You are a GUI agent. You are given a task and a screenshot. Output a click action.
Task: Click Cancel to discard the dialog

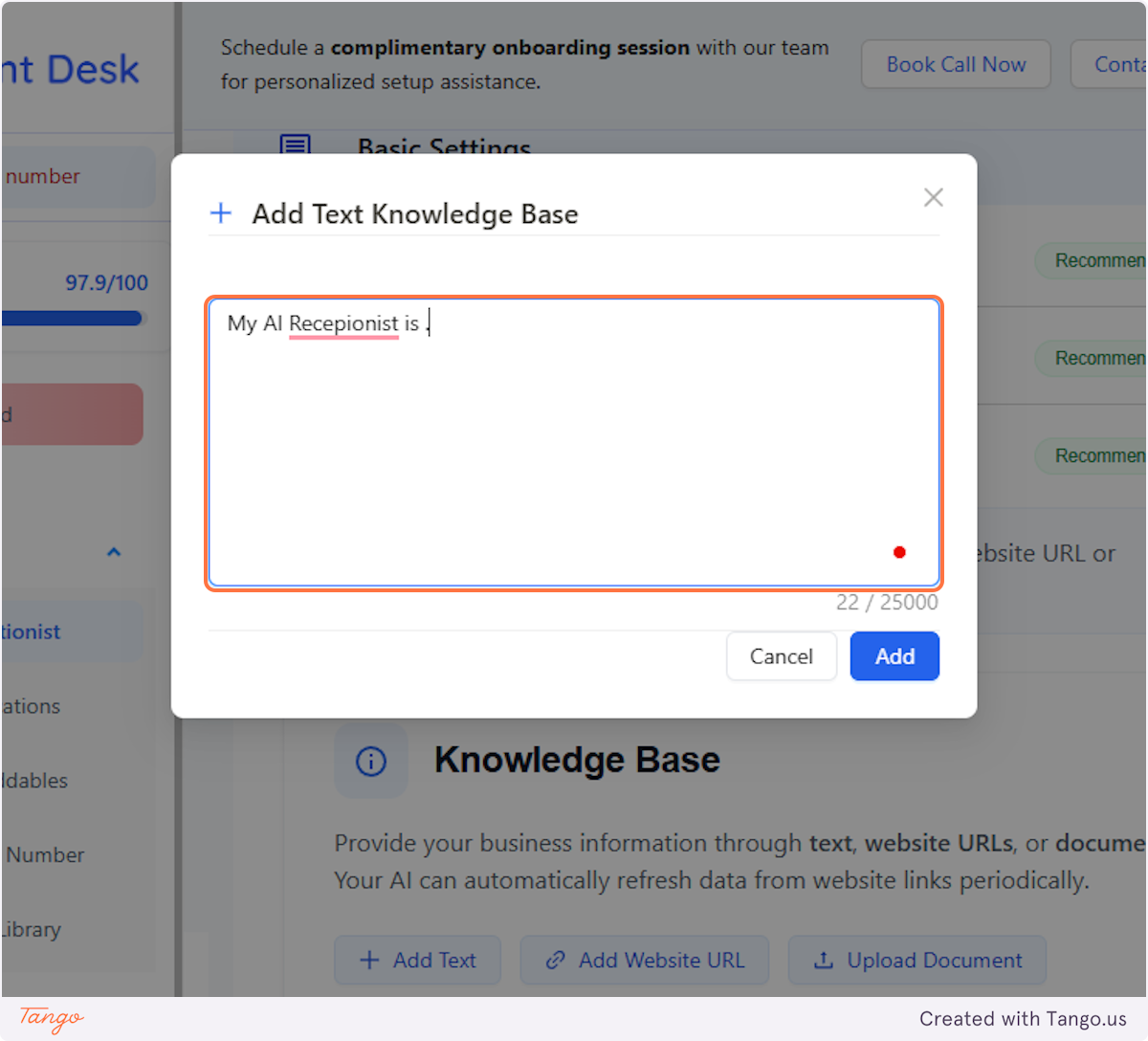coord(781,656)
